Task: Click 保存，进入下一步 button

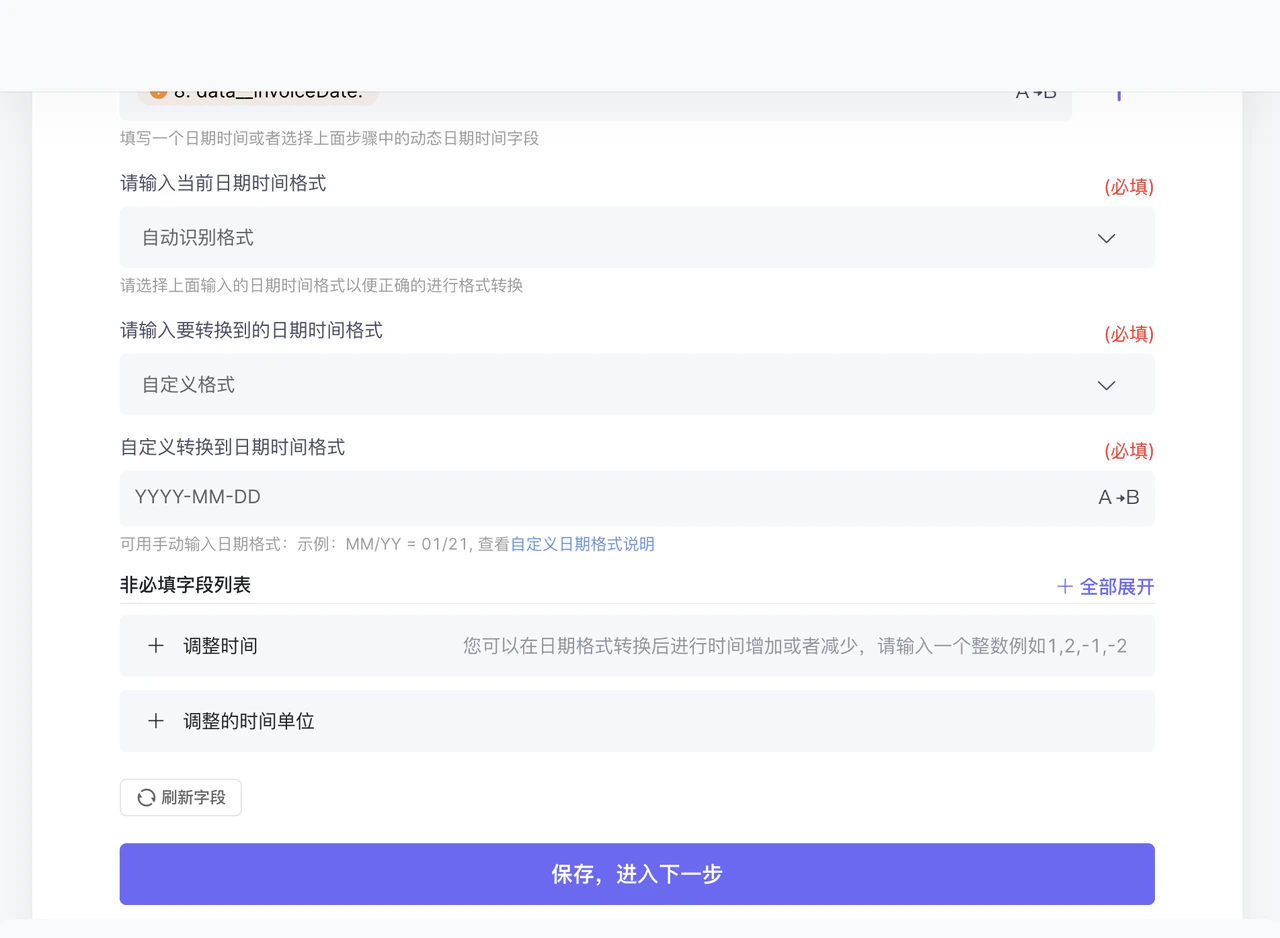Action: tap(637, 874)
